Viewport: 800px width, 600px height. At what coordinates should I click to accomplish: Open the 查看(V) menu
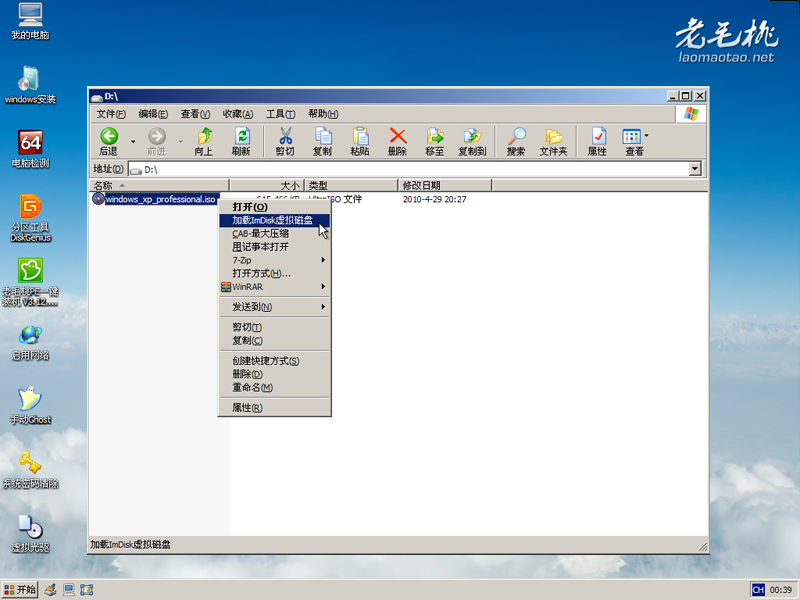[195, 114]
